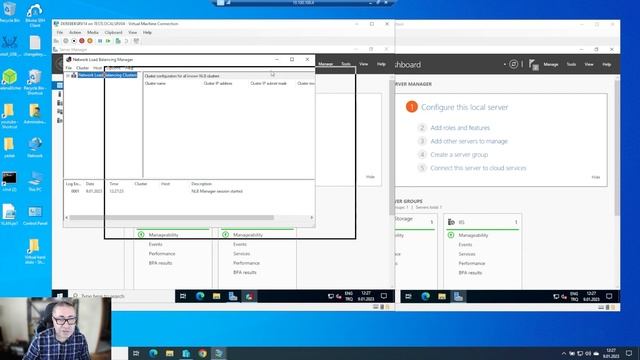Open Server Manager in the right VM taskbar

pos(458,296)
